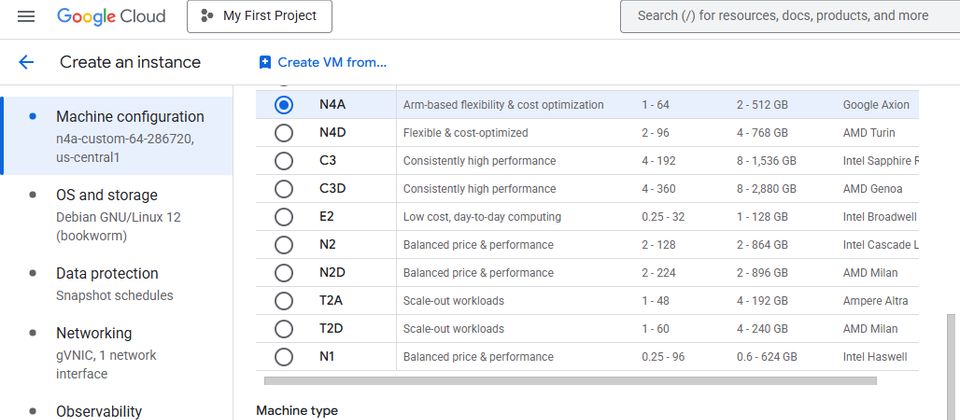Screen dimensions: 960x420
Task: Select the N4A machine series radio
Action: click(284, 105)
